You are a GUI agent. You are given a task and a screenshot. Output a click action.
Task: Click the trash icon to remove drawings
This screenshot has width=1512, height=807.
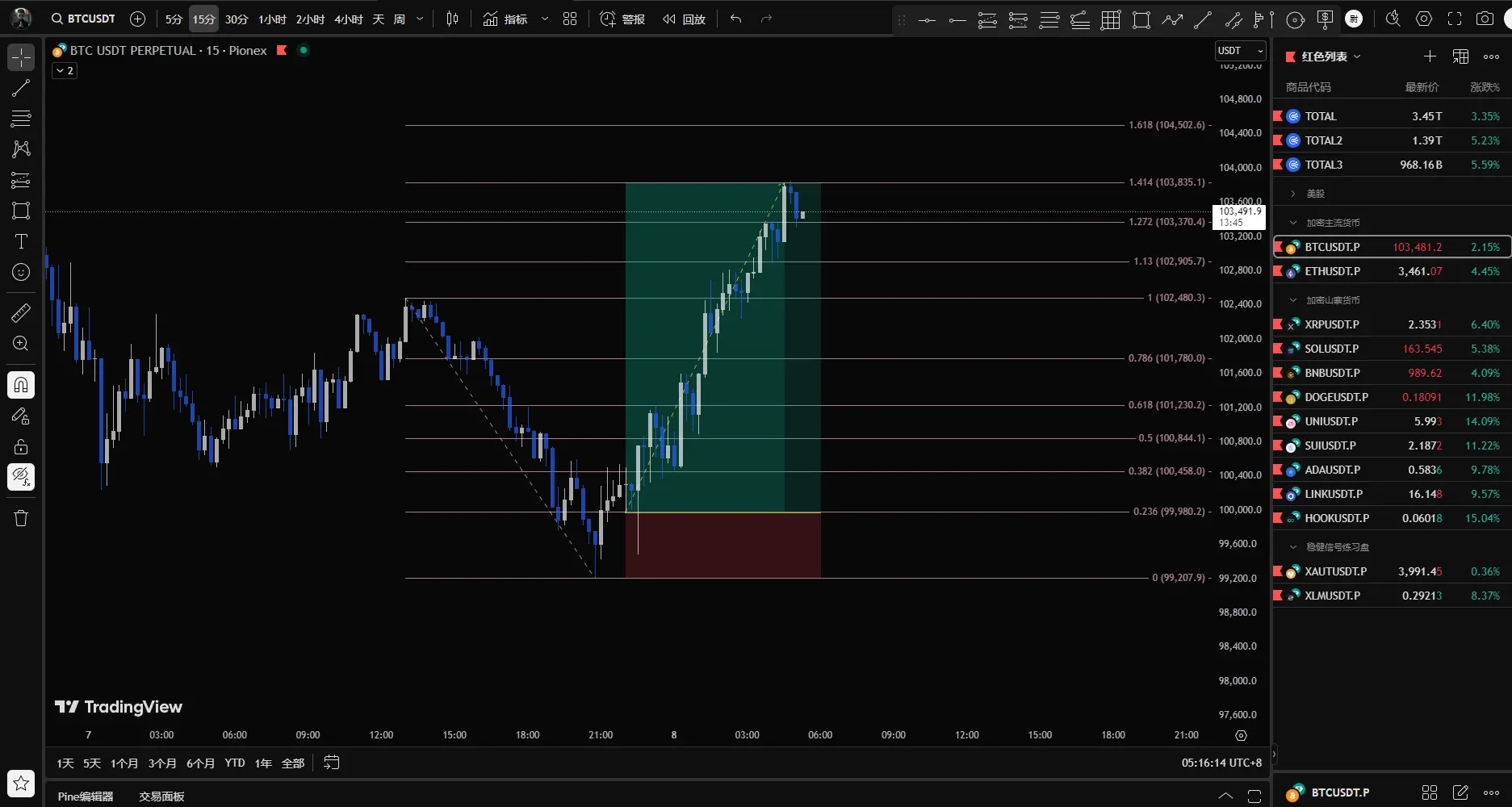(21, 518)
